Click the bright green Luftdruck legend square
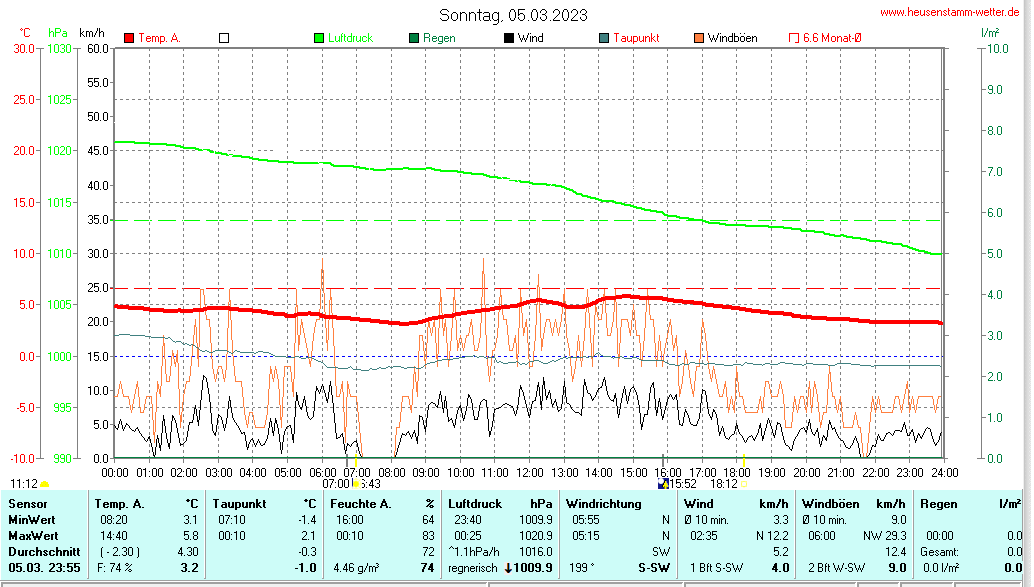The width and height of the screenshot is (1034, 587). click(x=319, y=38)
